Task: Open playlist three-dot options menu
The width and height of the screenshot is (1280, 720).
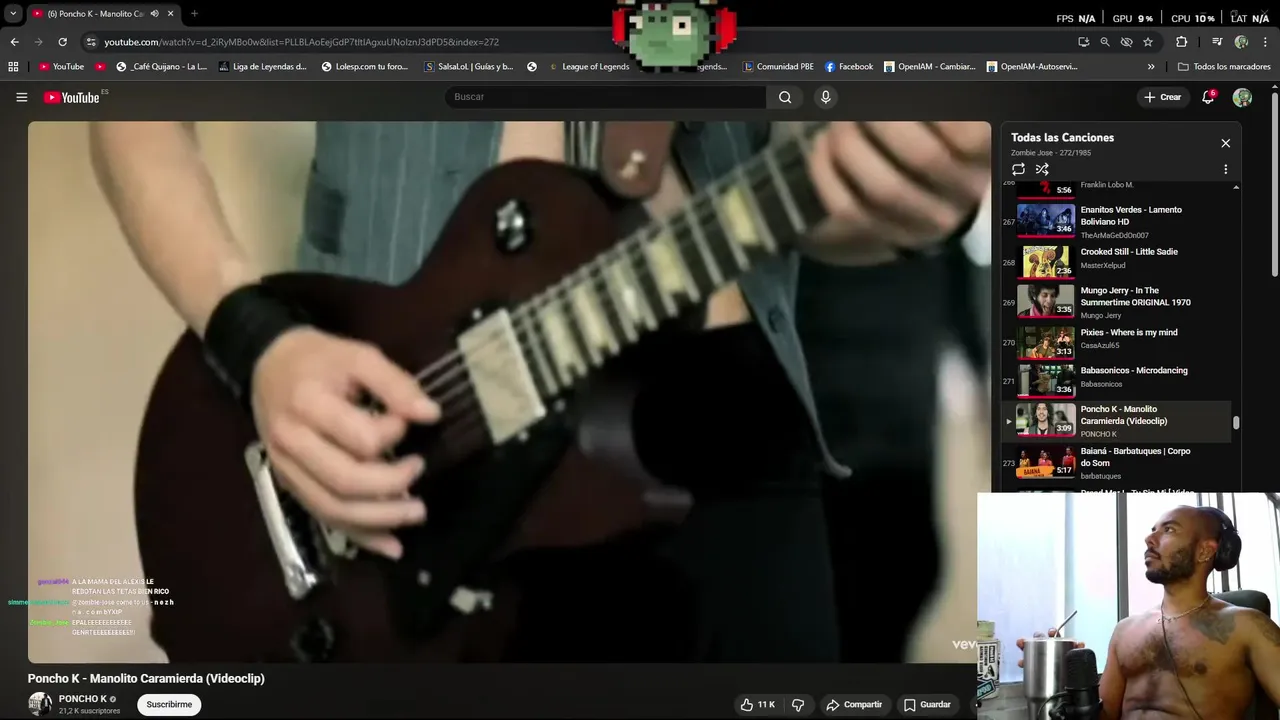Action: 1225,170
